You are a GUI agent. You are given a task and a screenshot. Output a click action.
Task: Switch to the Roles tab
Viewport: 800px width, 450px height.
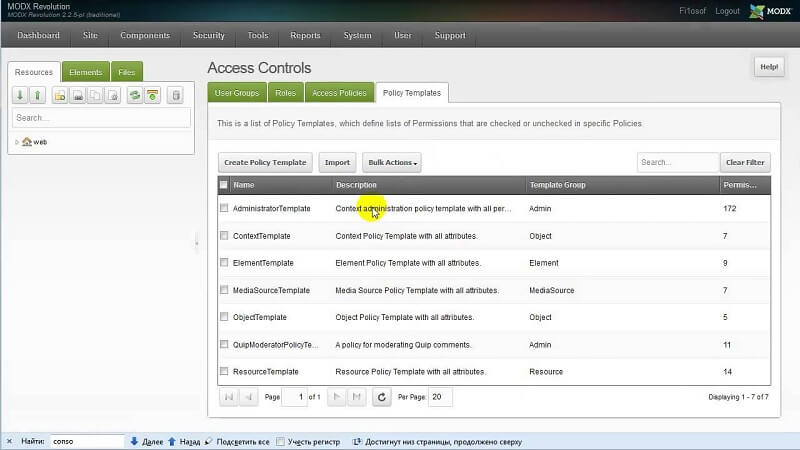pos(285,93)
